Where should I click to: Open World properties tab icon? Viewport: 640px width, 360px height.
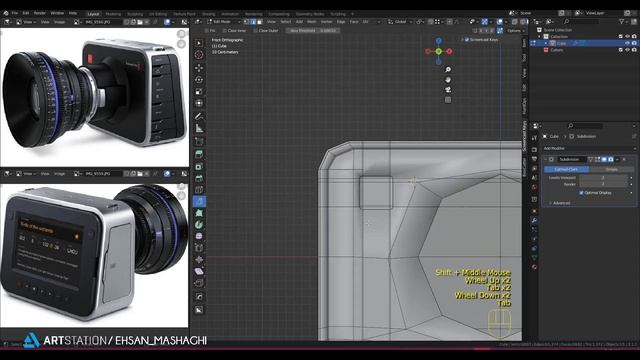click(534, 187)
